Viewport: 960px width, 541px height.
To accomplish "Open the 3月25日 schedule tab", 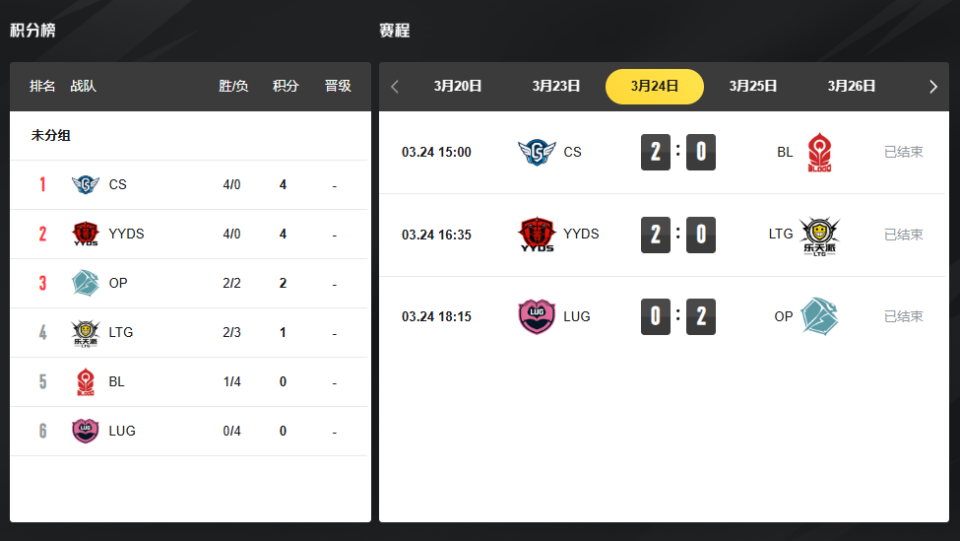I will coord(753,87).
